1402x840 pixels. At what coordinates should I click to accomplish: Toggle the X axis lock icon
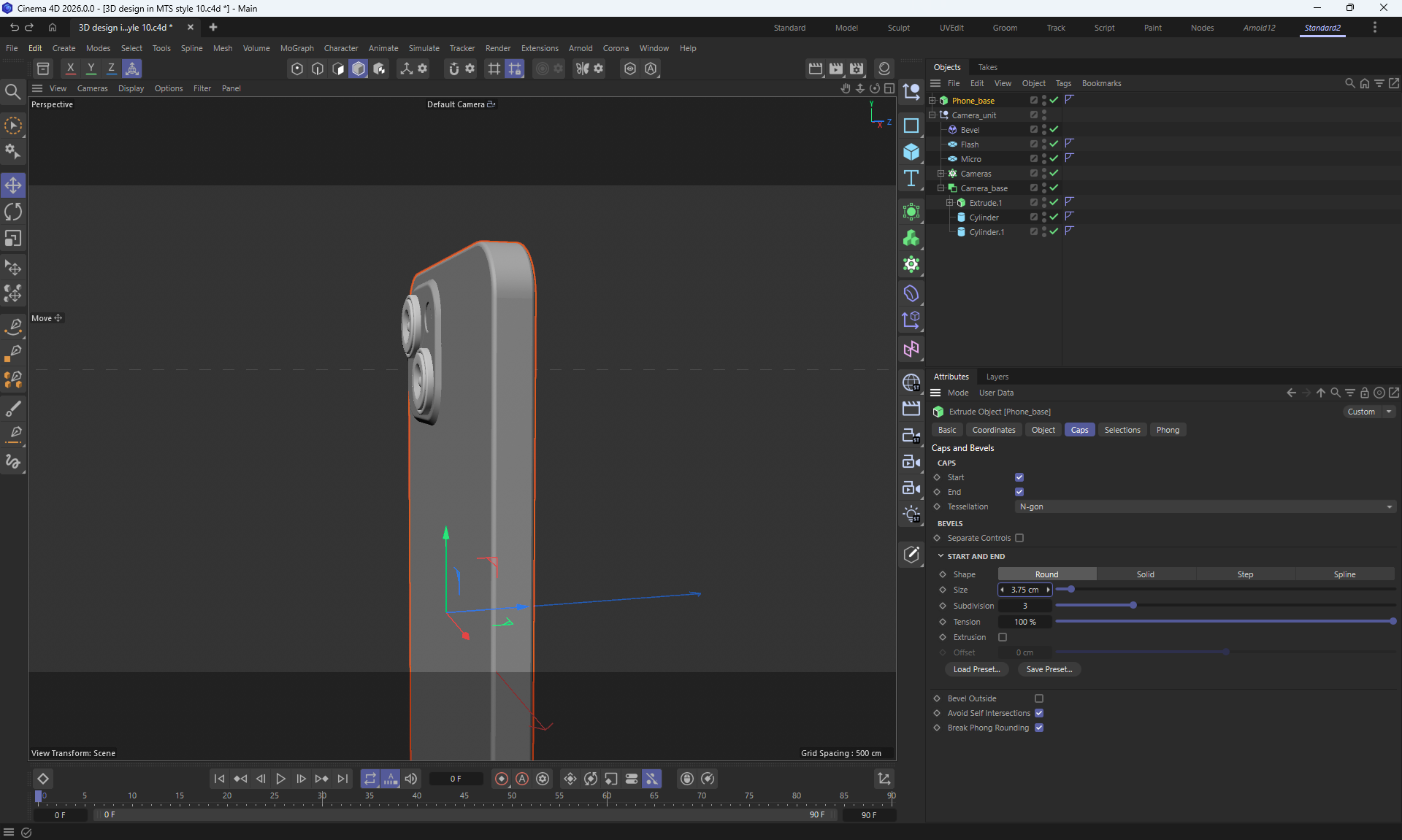(x=70, y=69)
